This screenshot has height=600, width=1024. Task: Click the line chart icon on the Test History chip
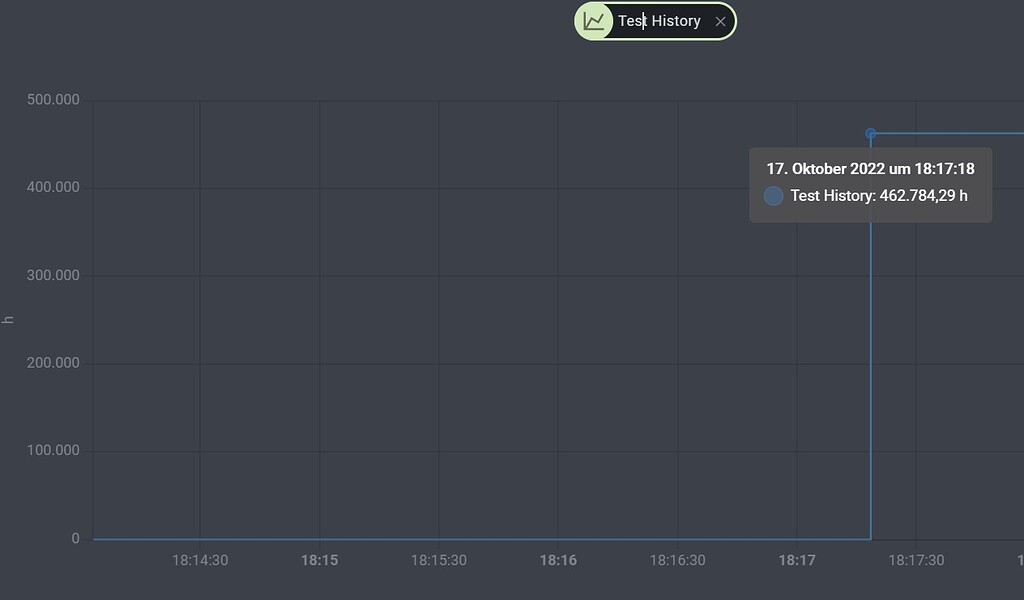(595, 21)
